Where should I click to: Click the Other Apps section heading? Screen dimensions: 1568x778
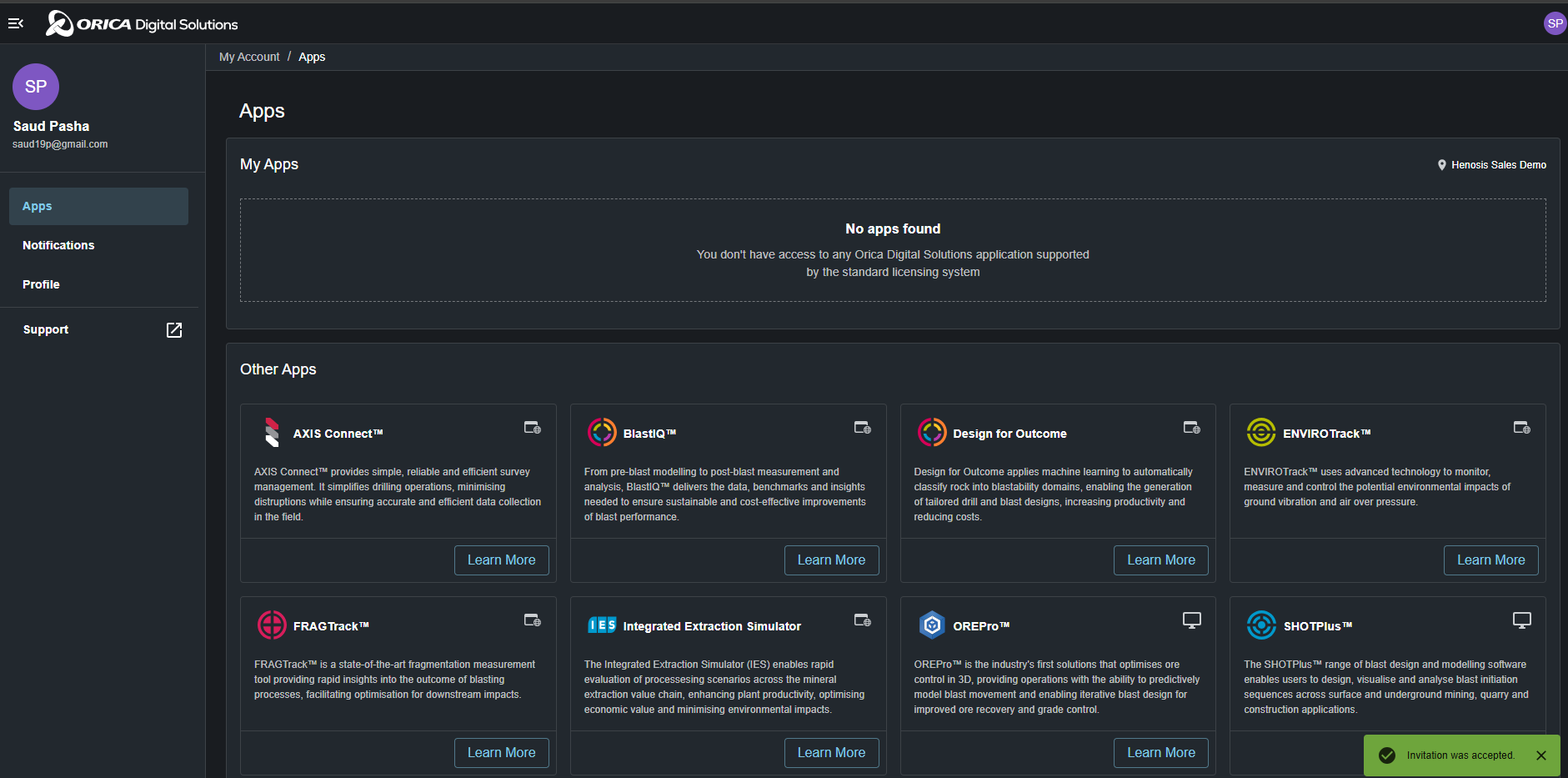pos(278,369)
